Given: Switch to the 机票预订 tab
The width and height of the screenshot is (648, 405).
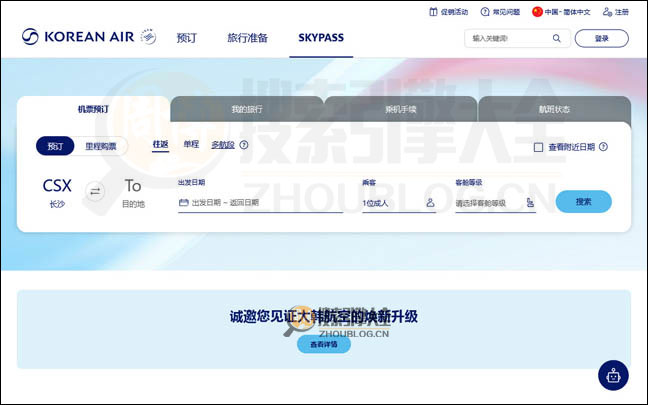Looking at the screenshot, I should tap(93, 109).
